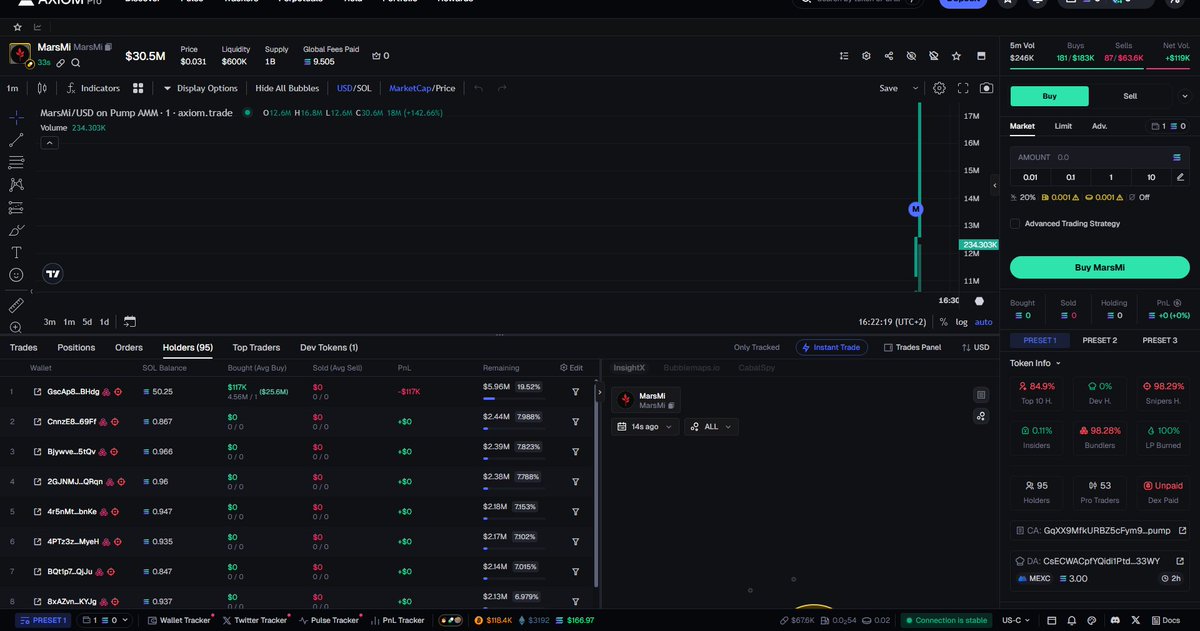Take a chart snapshot with camera icon

click(x=987, y=88)
